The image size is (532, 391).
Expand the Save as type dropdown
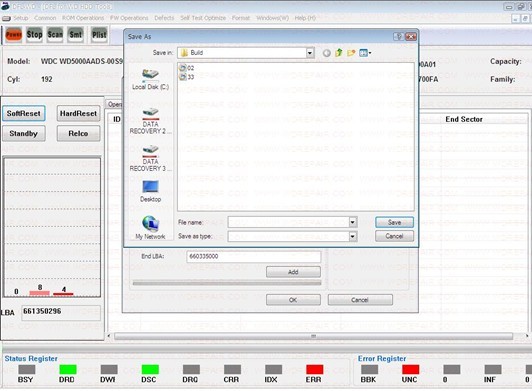tap(353, 236)
